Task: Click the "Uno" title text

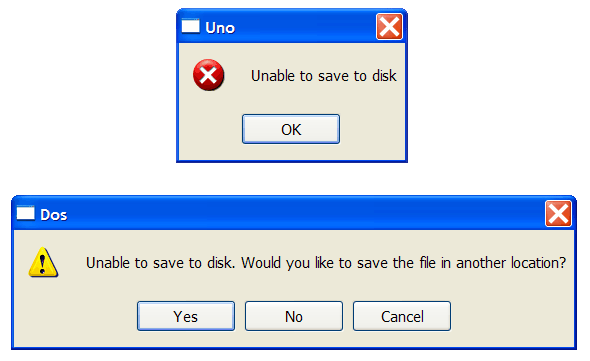Action: point(220,28)
